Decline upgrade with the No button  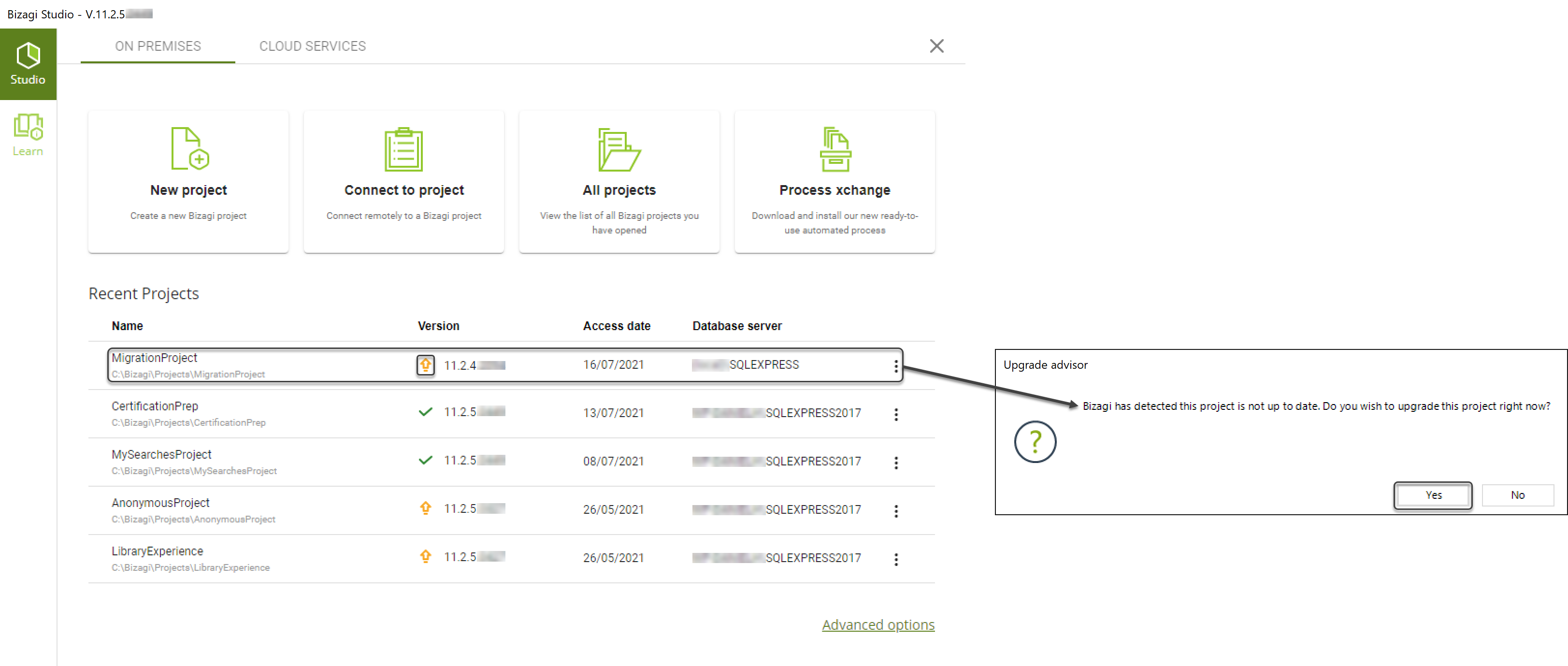(x=1517, y=495)
